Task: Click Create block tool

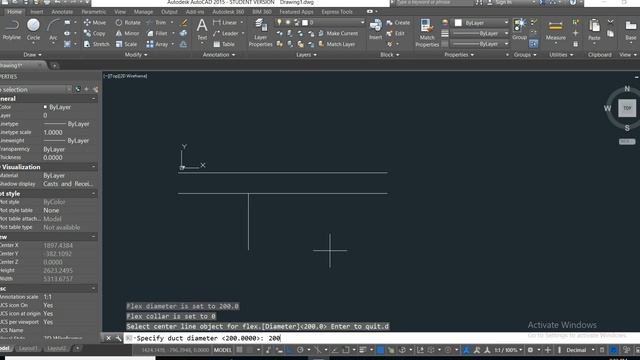Action: pyautogui.click(x=398, y=22)
